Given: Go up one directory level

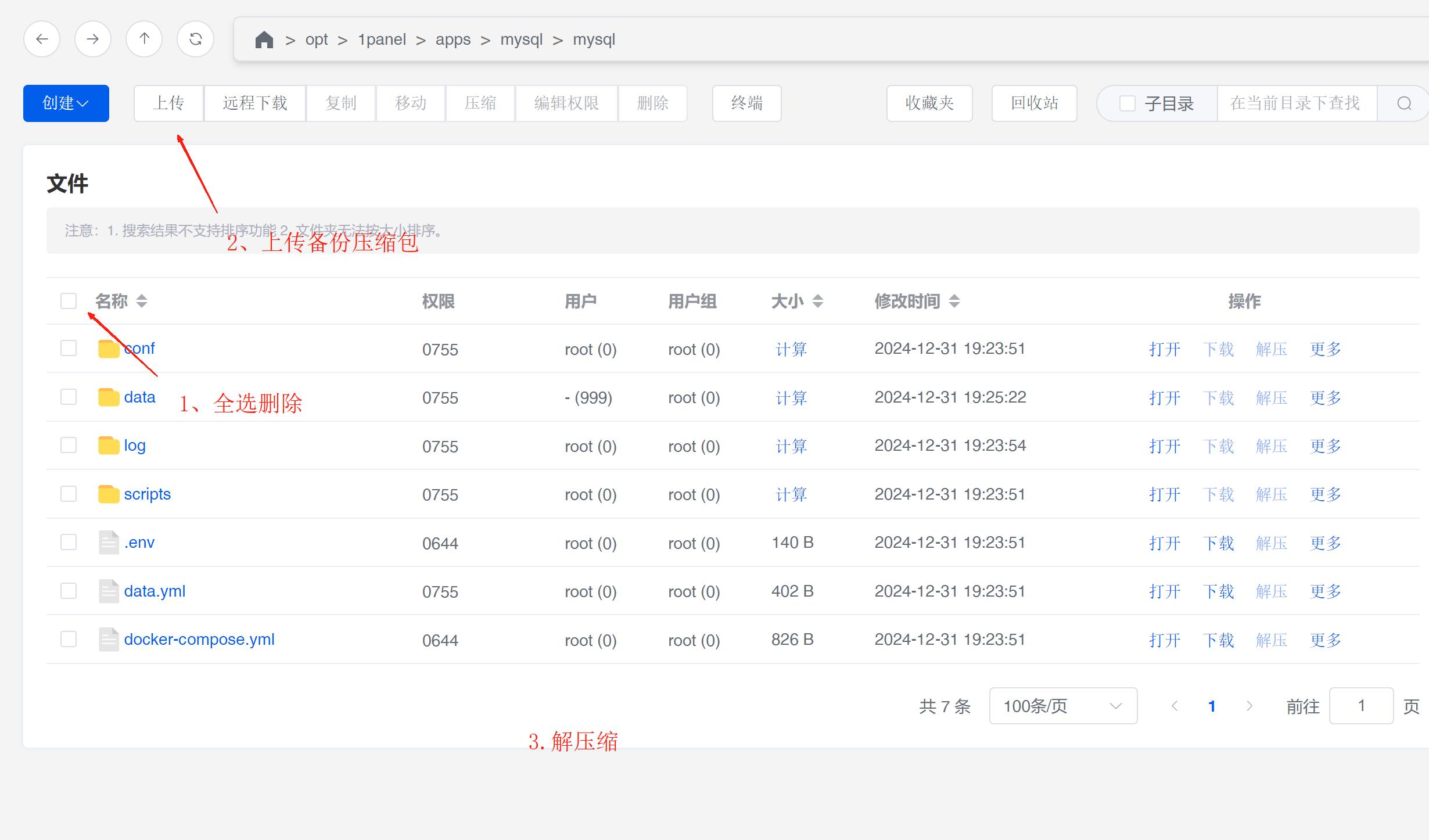Looking at the screenshot, I should pyautogui.click(x=144, y=39).
